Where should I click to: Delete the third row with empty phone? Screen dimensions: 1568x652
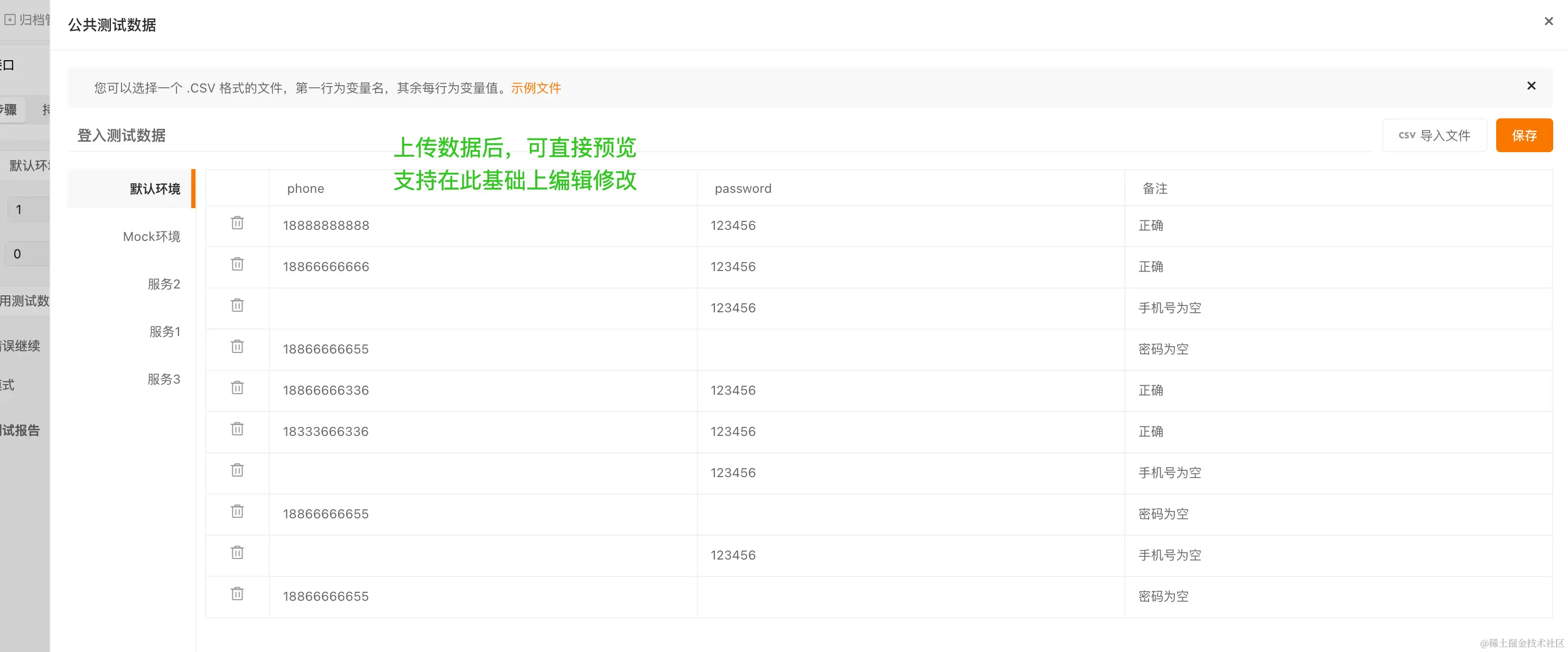pyautogui.click(x=237, y=305)
